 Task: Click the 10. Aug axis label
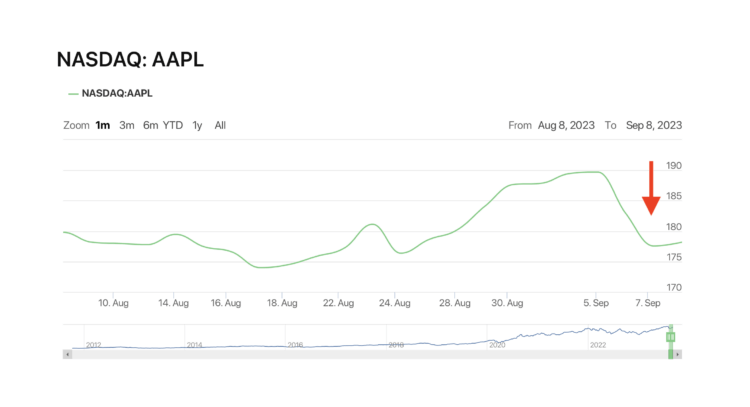pyautogui.click(x=113, y=303)
